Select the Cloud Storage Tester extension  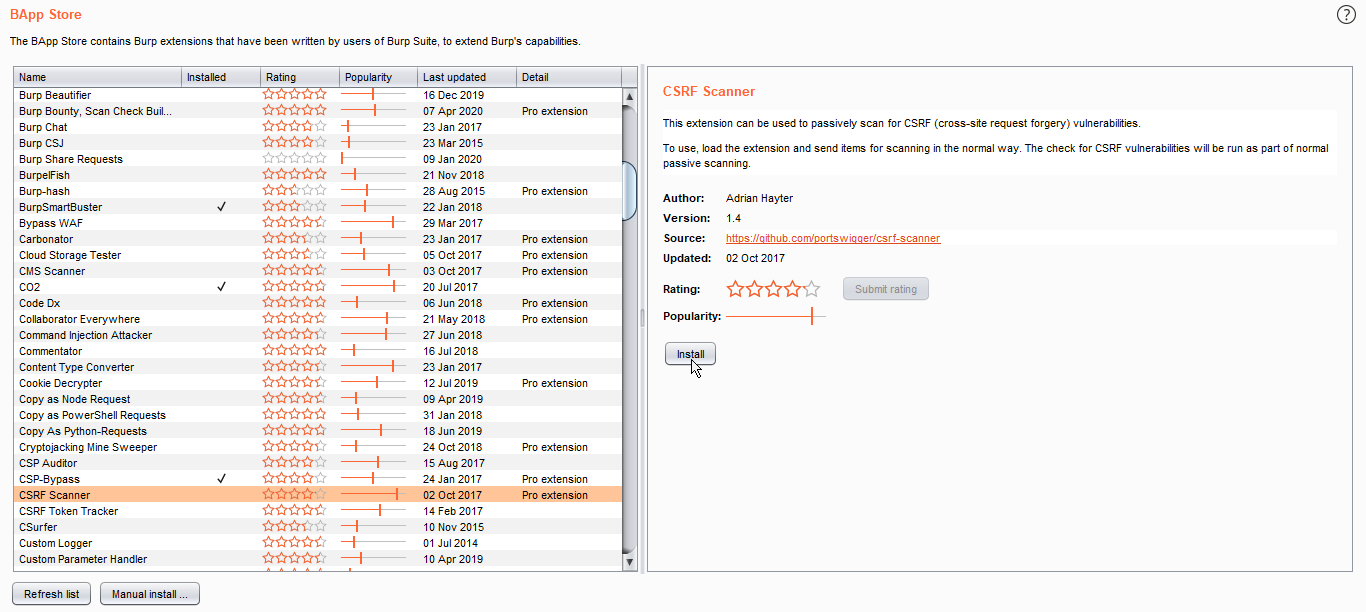click(x=318, y=255)
